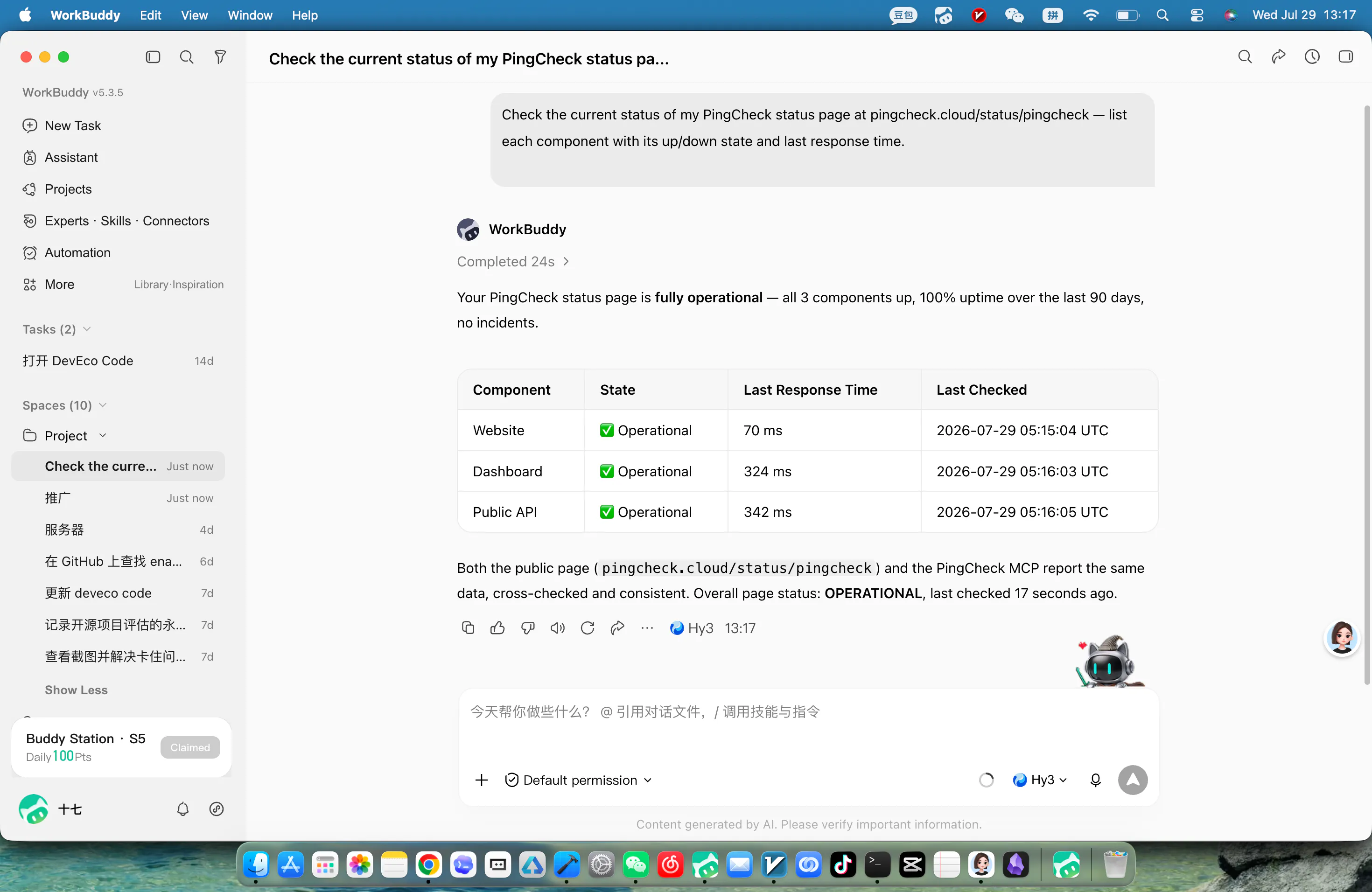
Task: Open notifications bell icon
Action: click(x=183, y=808)
